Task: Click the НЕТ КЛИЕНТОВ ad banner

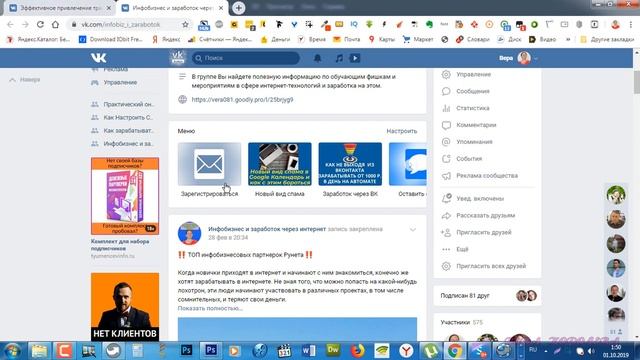Action: [x=125, y=307]
